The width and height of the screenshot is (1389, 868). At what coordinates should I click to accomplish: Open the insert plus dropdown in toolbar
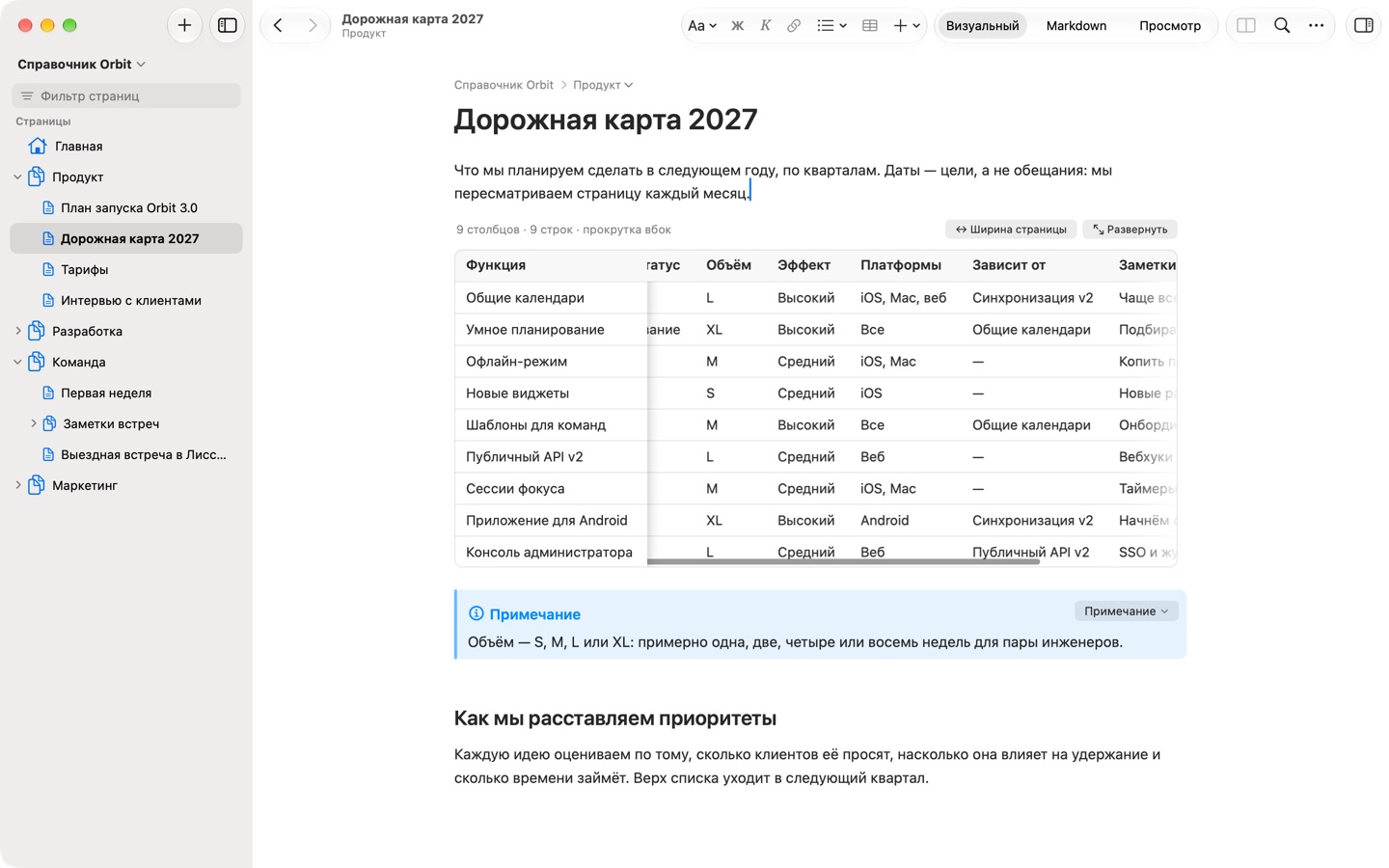pos(906,26)
